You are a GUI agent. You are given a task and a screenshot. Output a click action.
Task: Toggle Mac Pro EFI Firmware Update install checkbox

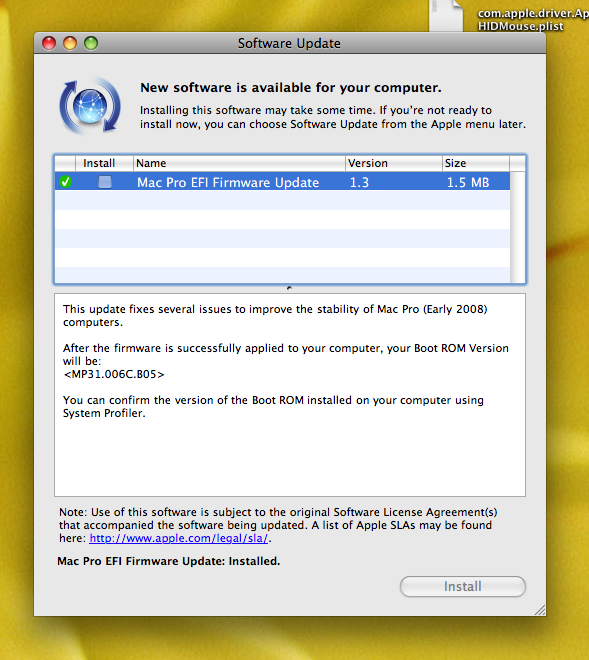click(105, 182)
